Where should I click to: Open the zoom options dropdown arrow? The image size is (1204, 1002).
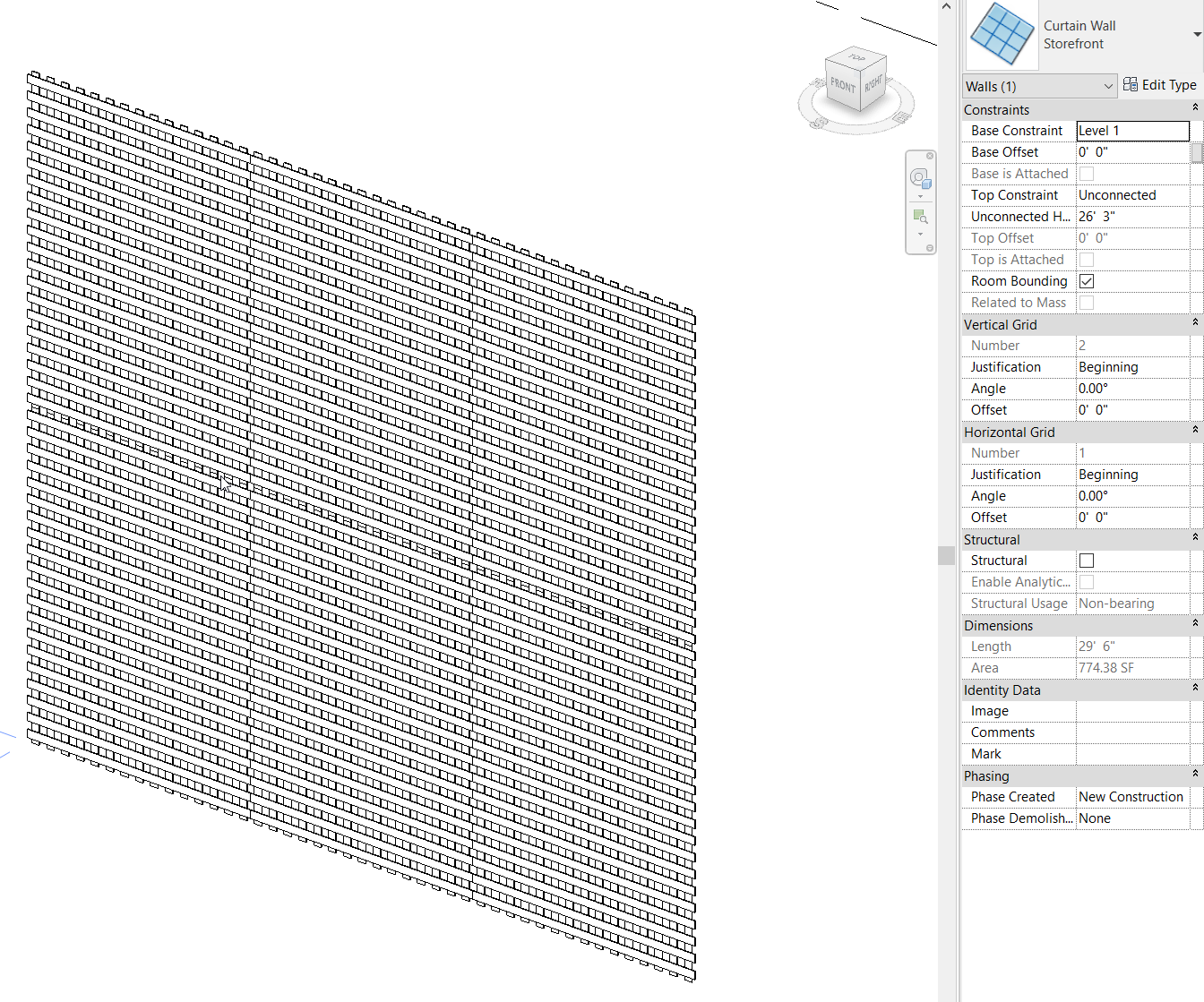click(920, 235)
